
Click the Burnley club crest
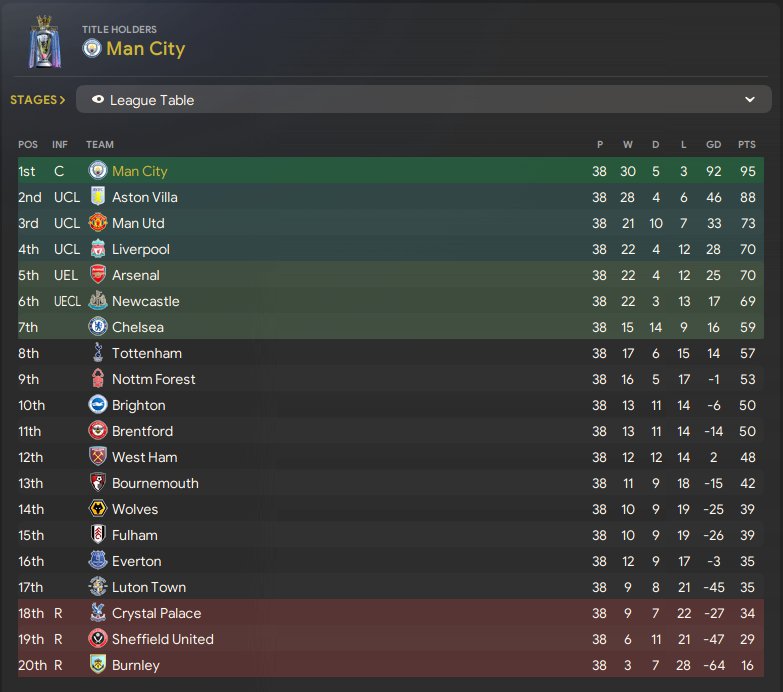(x=98, y=665)
